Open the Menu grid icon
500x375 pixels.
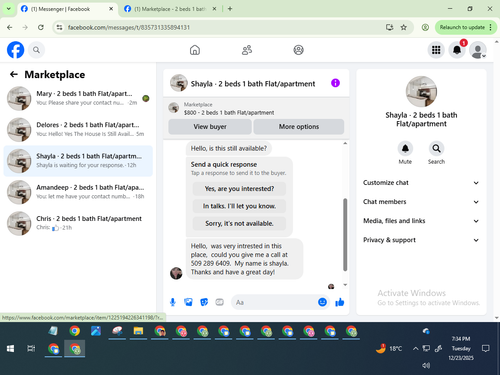point(436,50)
